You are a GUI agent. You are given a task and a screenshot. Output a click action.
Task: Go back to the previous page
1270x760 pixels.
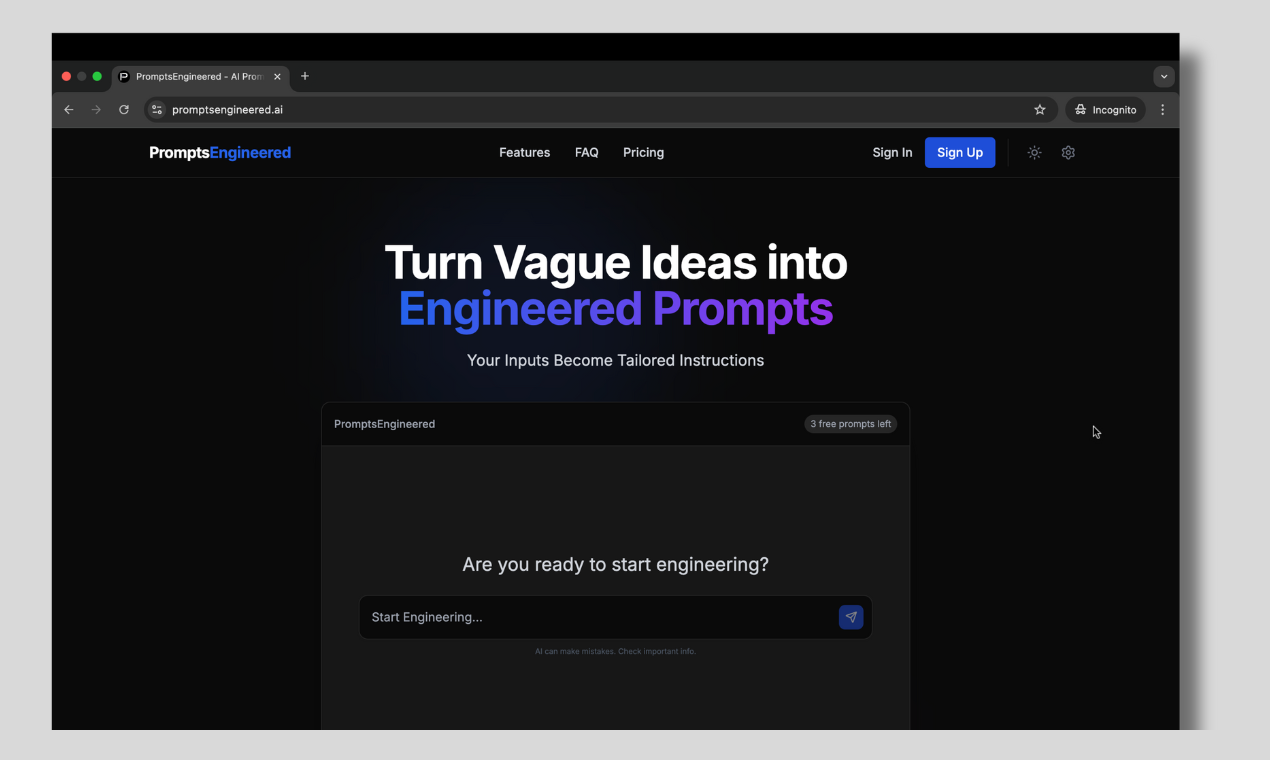tap(69, 110)
